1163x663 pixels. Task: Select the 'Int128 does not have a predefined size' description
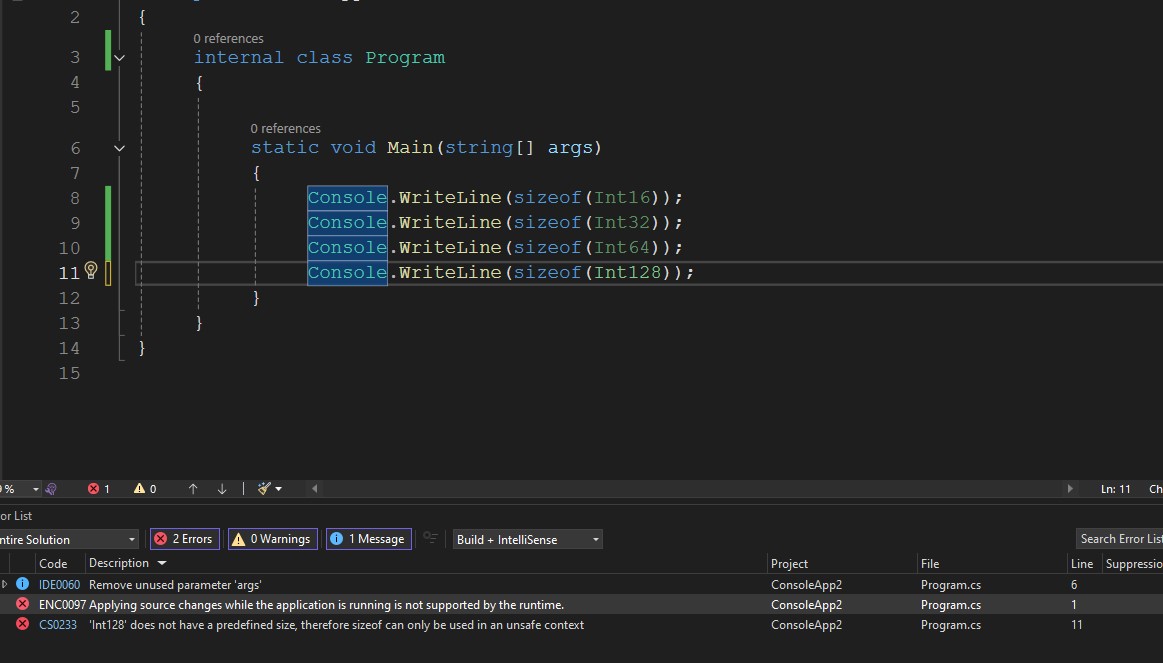pyautogui.click(x=336, y=624)
